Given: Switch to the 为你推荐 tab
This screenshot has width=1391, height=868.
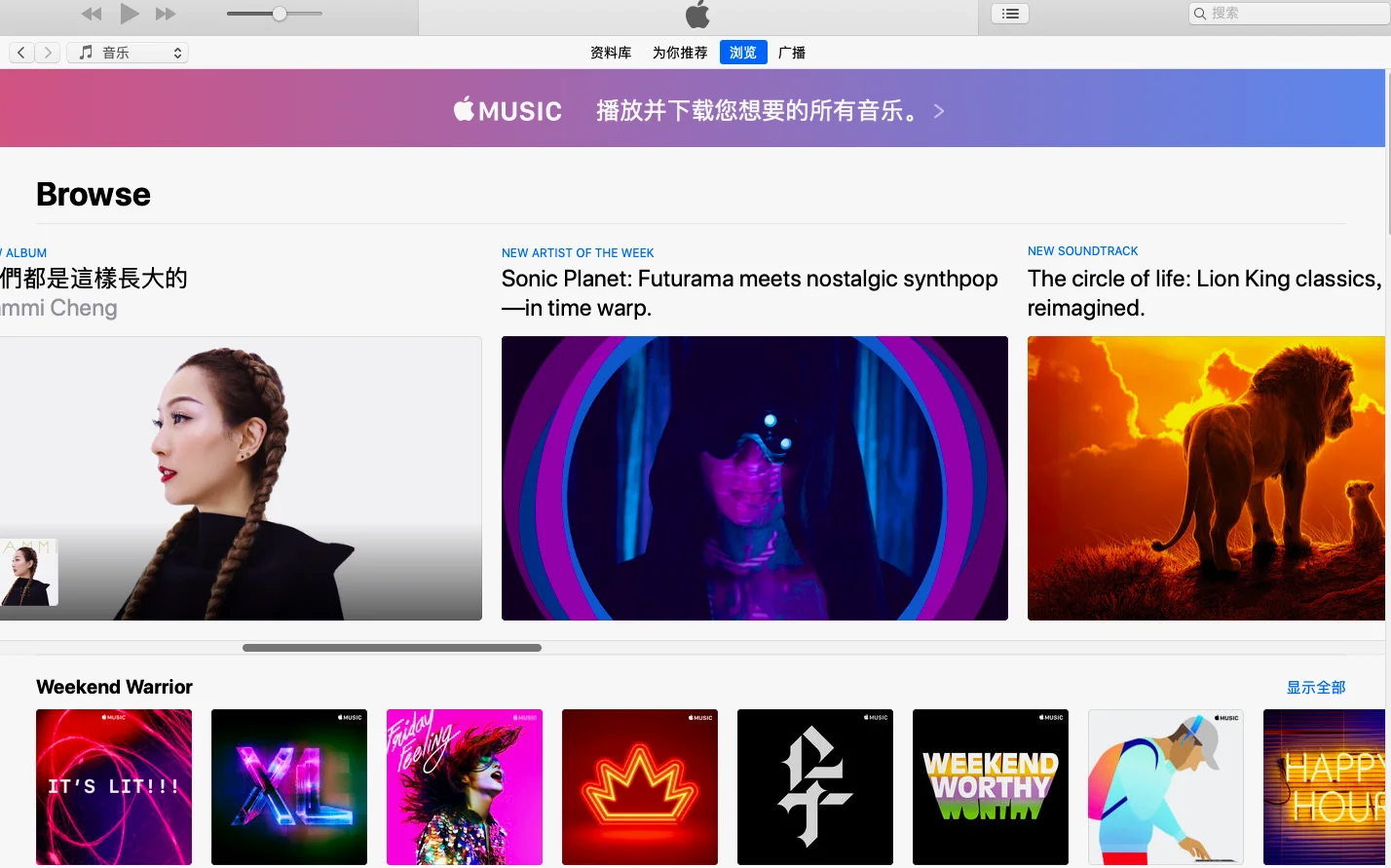Looking at the screenshot, I should coord(680,53).
